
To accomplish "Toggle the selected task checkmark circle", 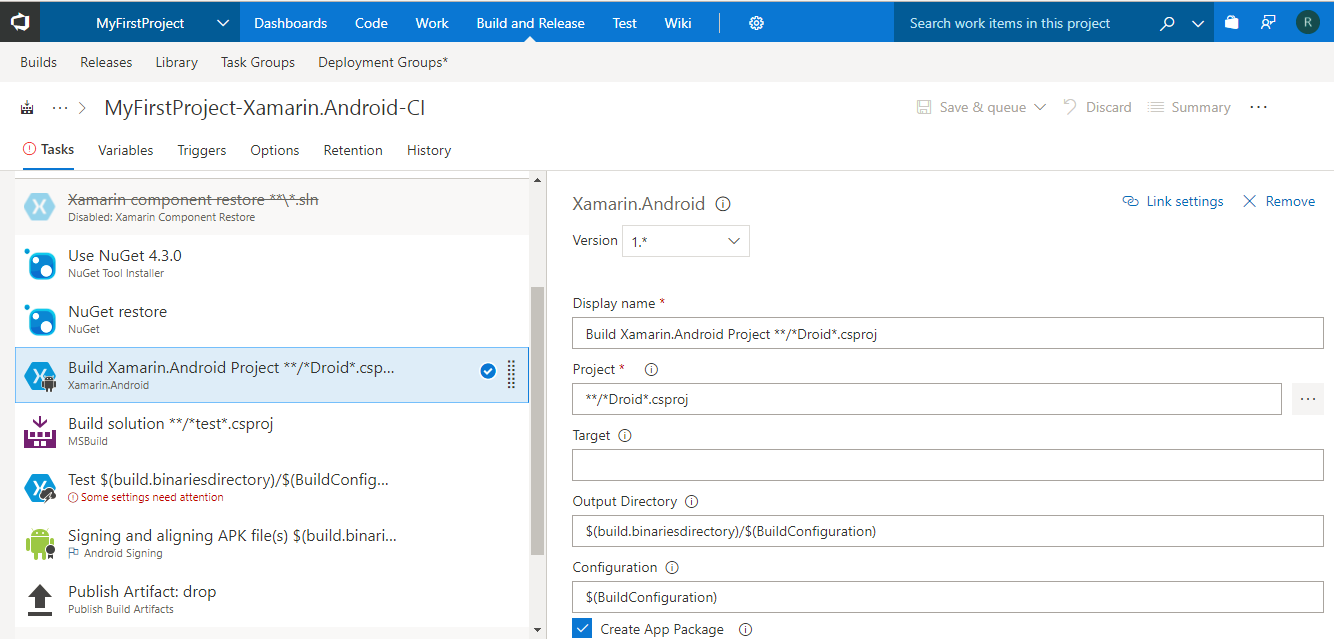I will point(488,371).
